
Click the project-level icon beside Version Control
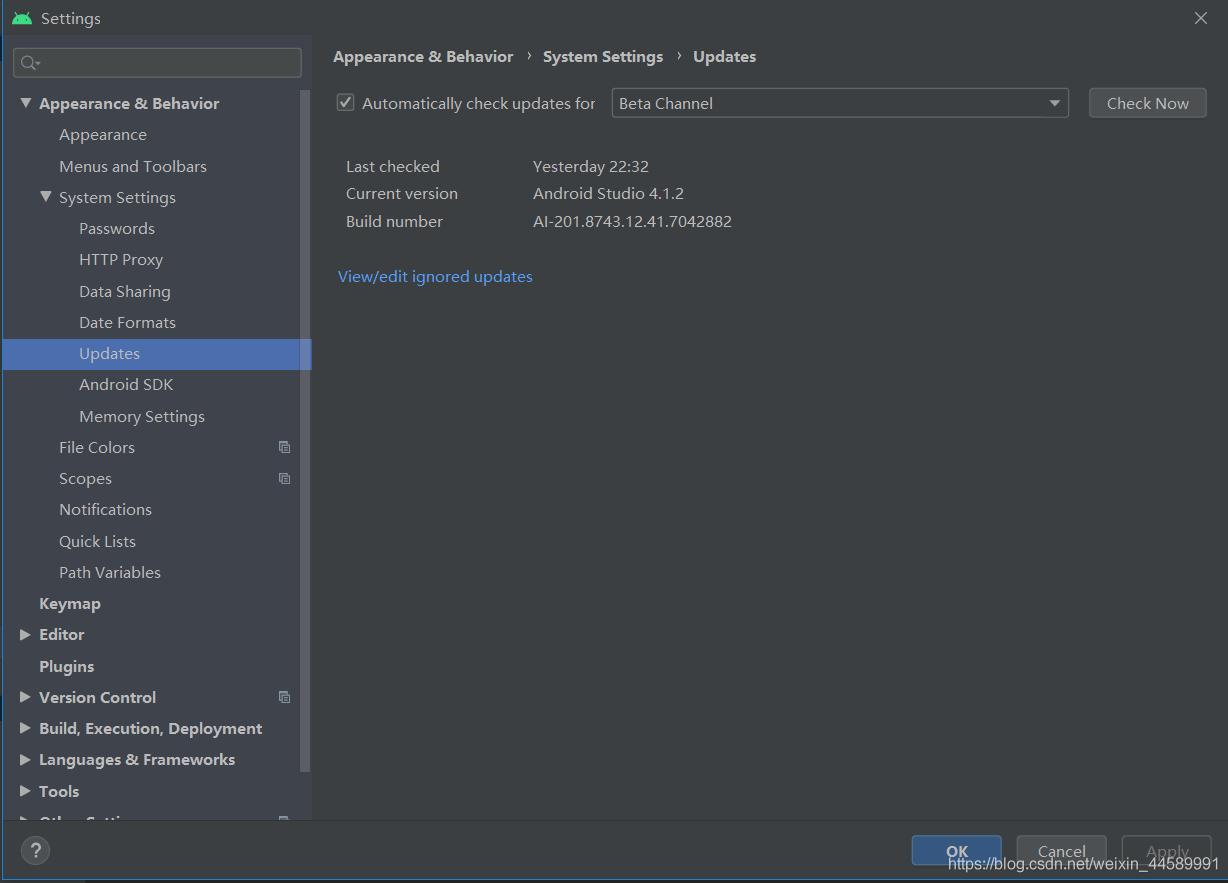[284, 697]
